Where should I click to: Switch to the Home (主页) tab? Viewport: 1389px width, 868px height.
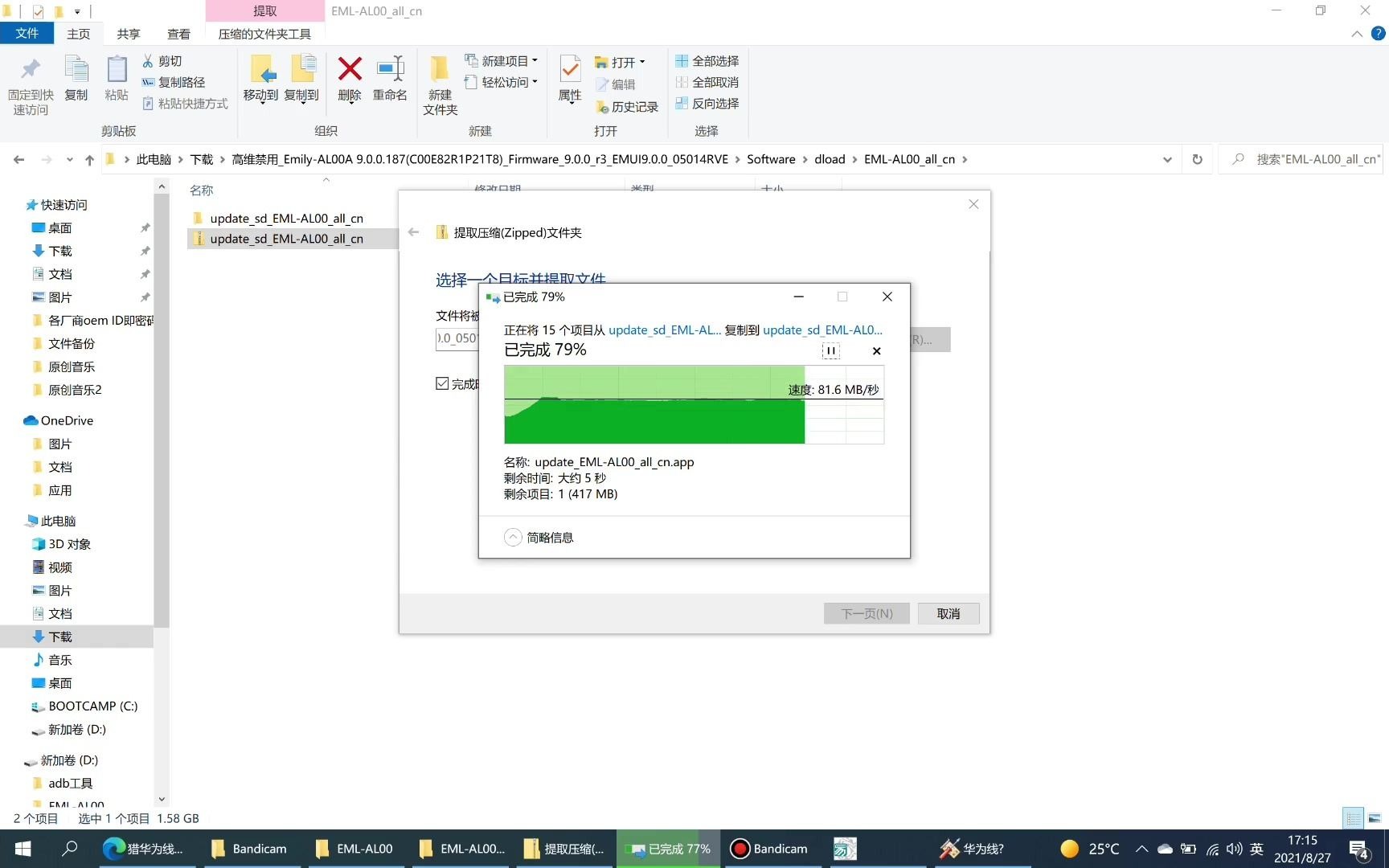click(x=78, y=34)
